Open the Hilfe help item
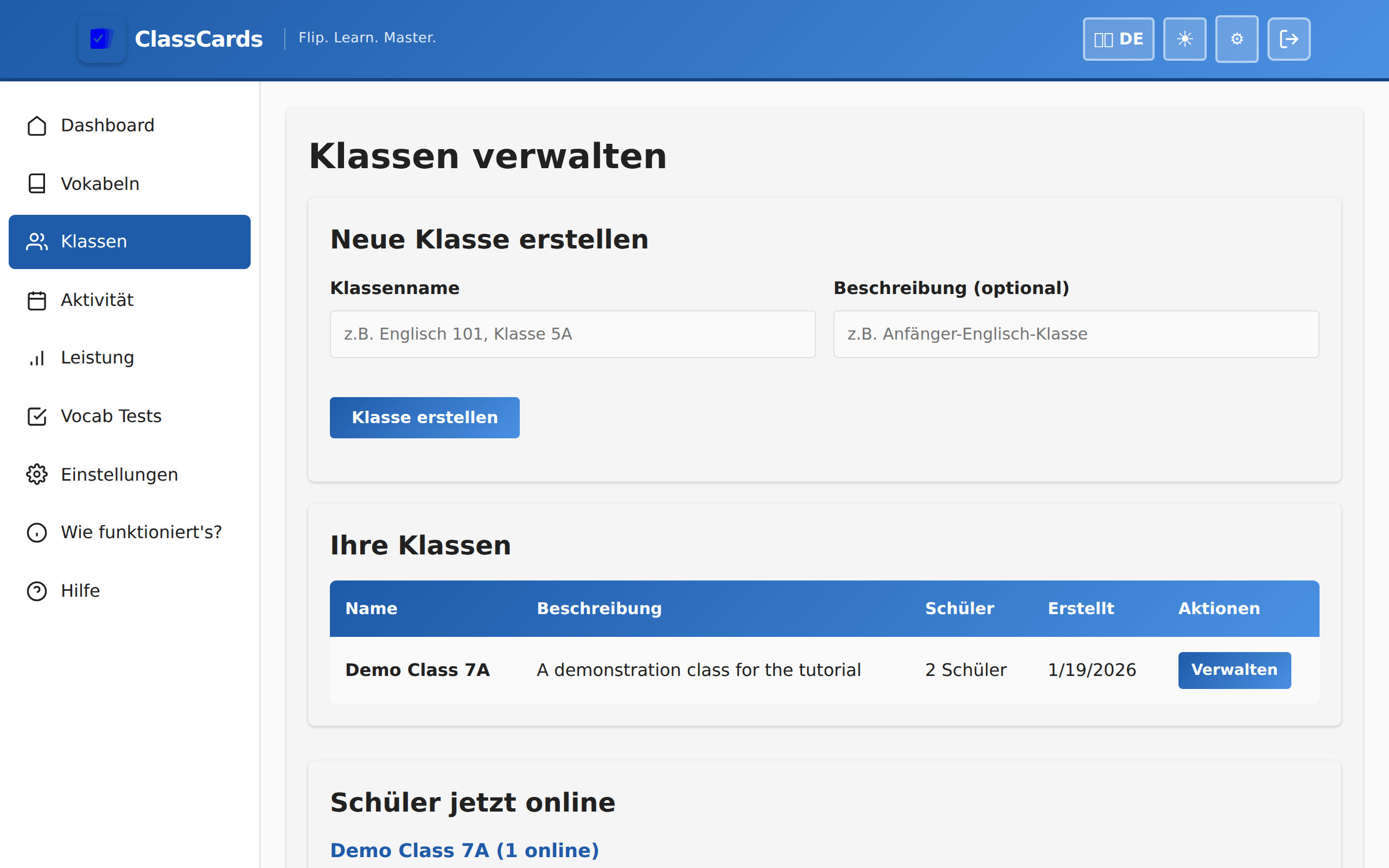This screenshot has height=868, width=1389. [80, 591]
